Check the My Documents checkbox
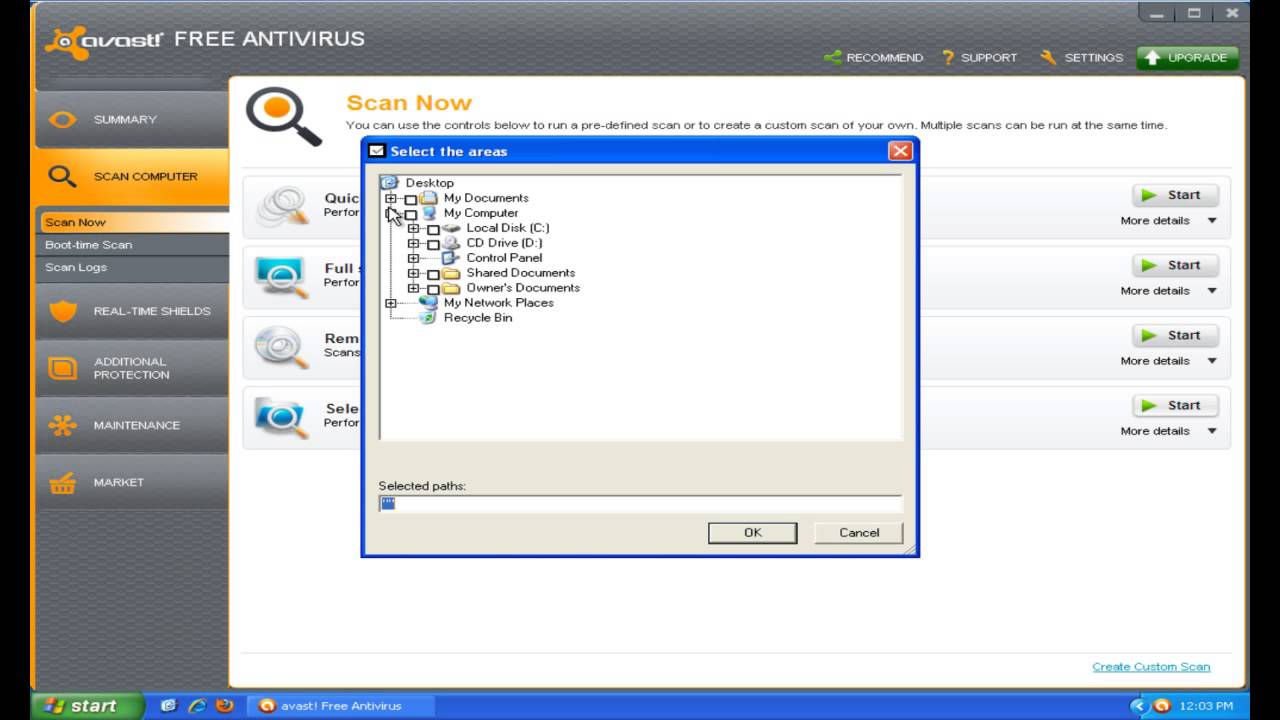1280x720 pixels. click(411, 199)
